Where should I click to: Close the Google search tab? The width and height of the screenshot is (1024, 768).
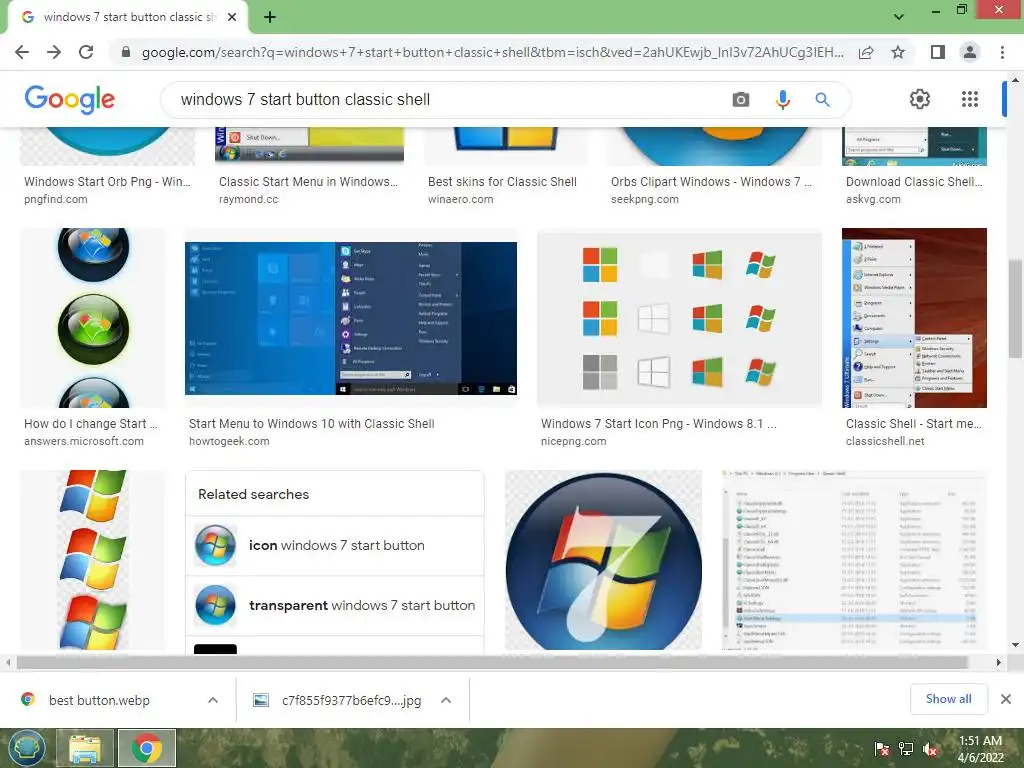click(232, 17)
